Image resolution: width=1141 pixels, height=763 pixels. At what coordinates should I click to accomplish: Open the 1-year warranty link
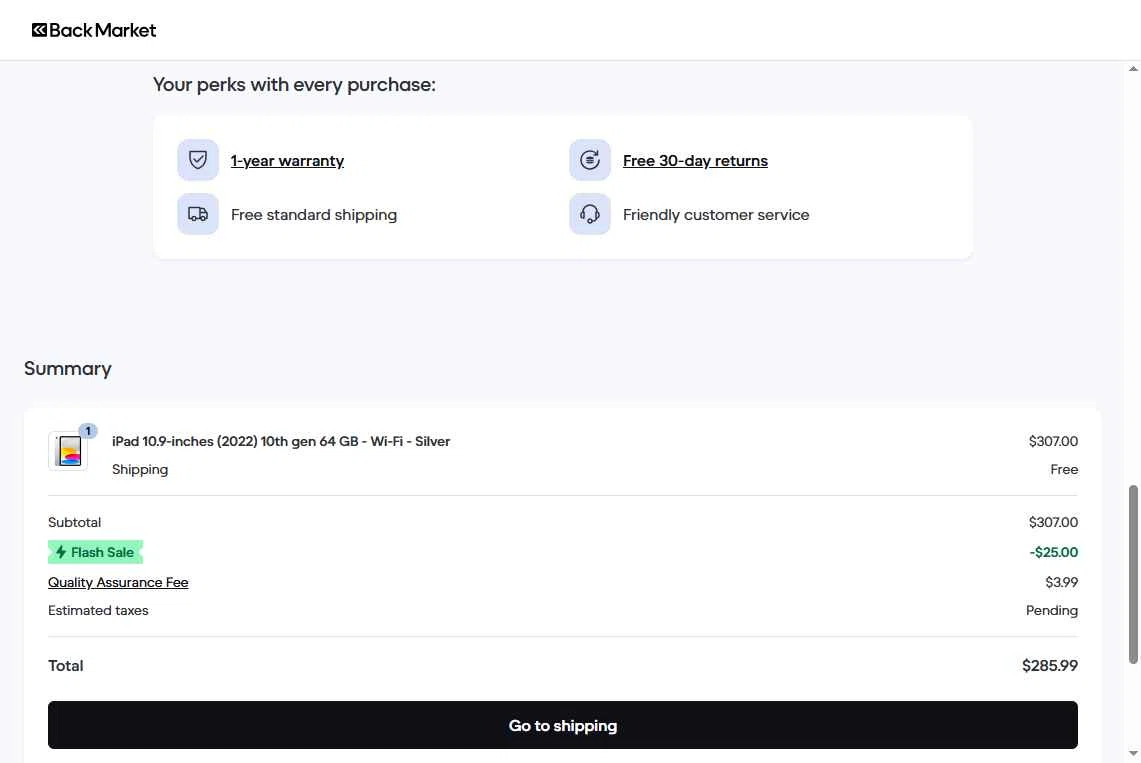[287, 161]
